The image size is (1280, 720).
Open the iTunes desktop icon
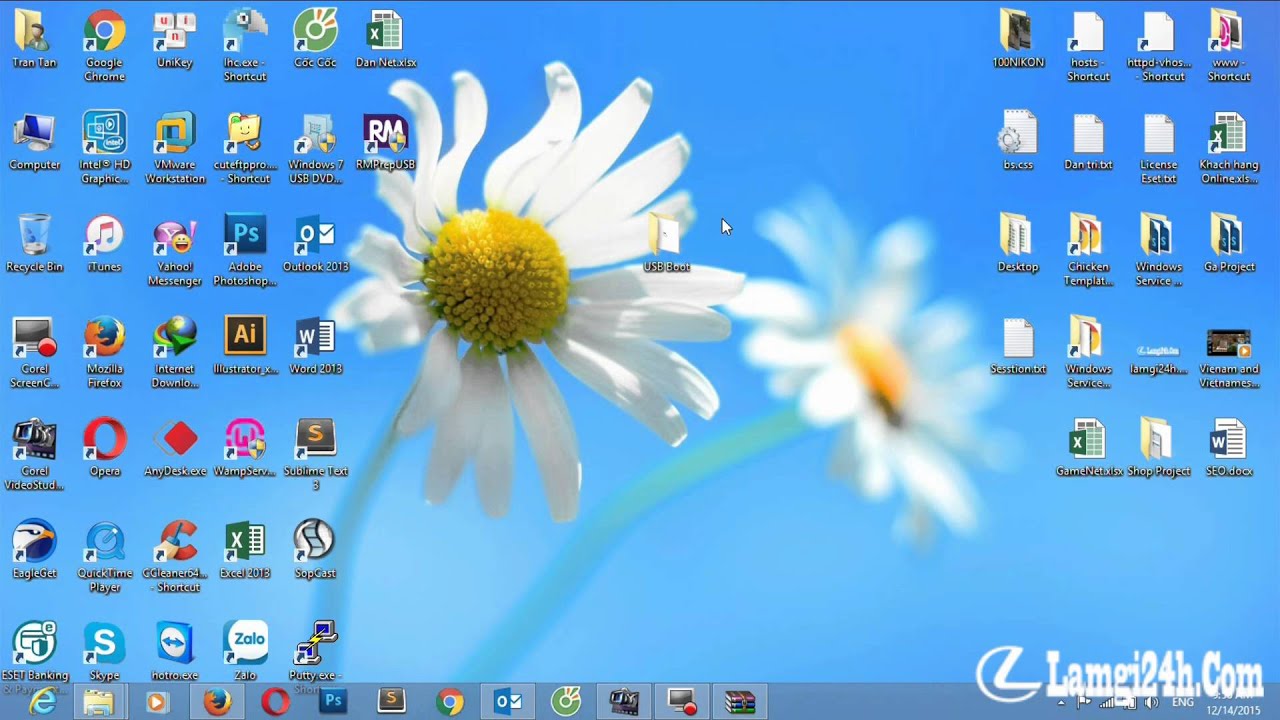(x=104, y=242)
